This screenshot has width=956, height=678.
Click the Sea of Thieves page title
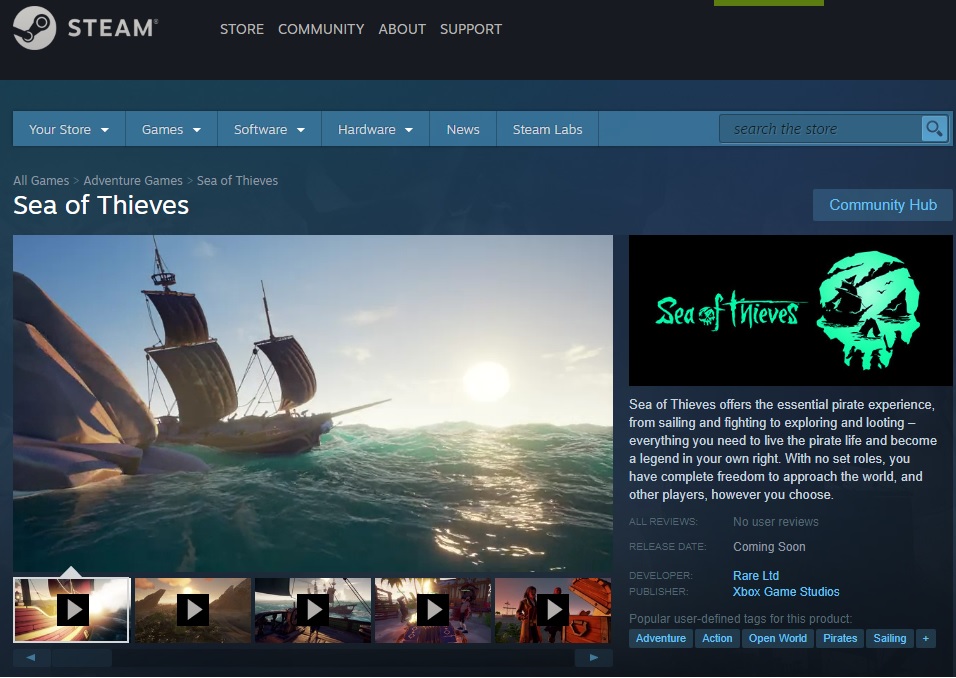coord(101,205)
